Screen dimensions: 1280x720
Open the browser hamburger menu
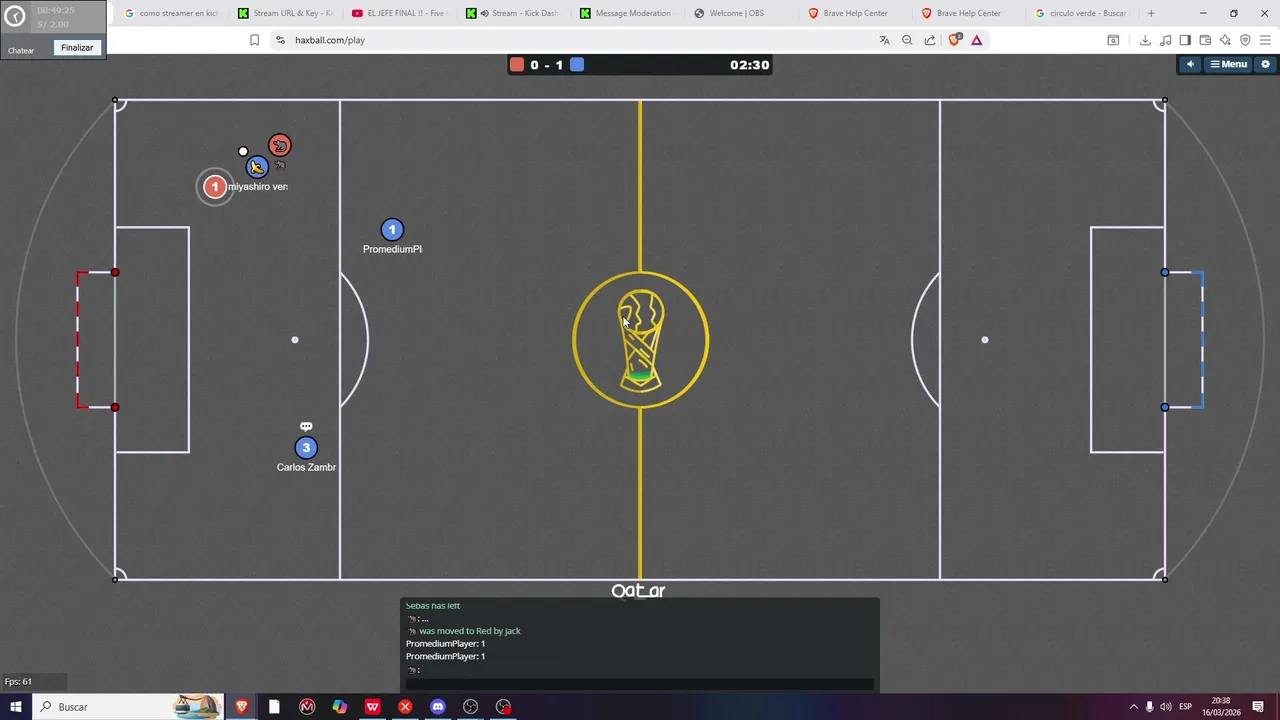(x=1265, y=40)
